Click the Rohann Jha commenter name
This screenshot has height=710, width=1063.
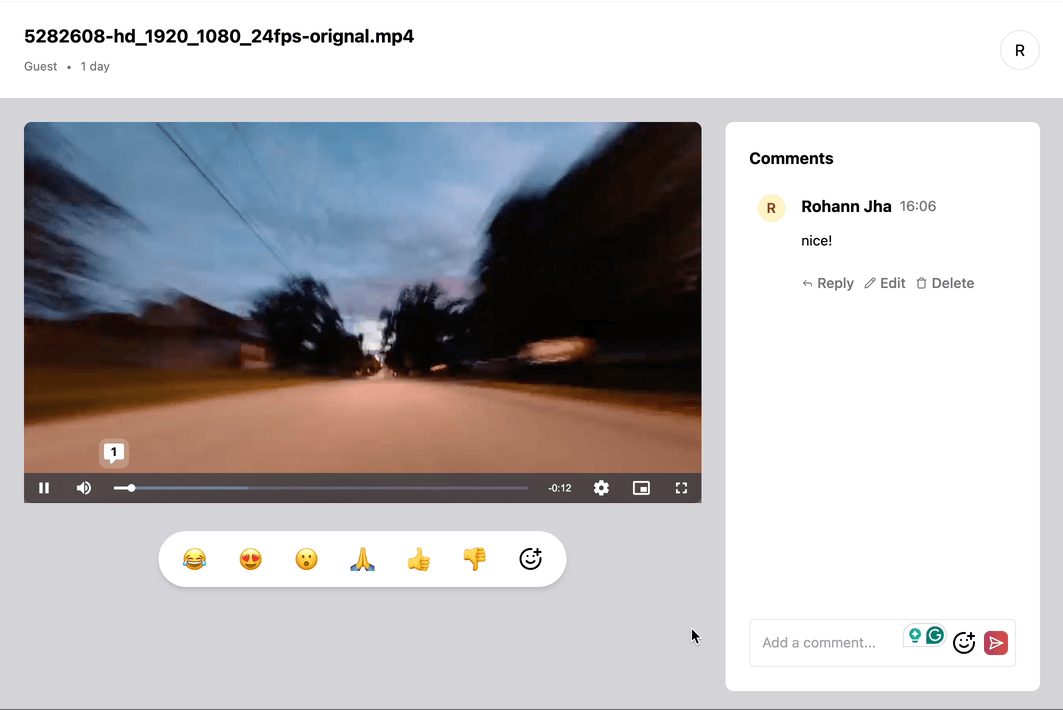click(846, 206)
